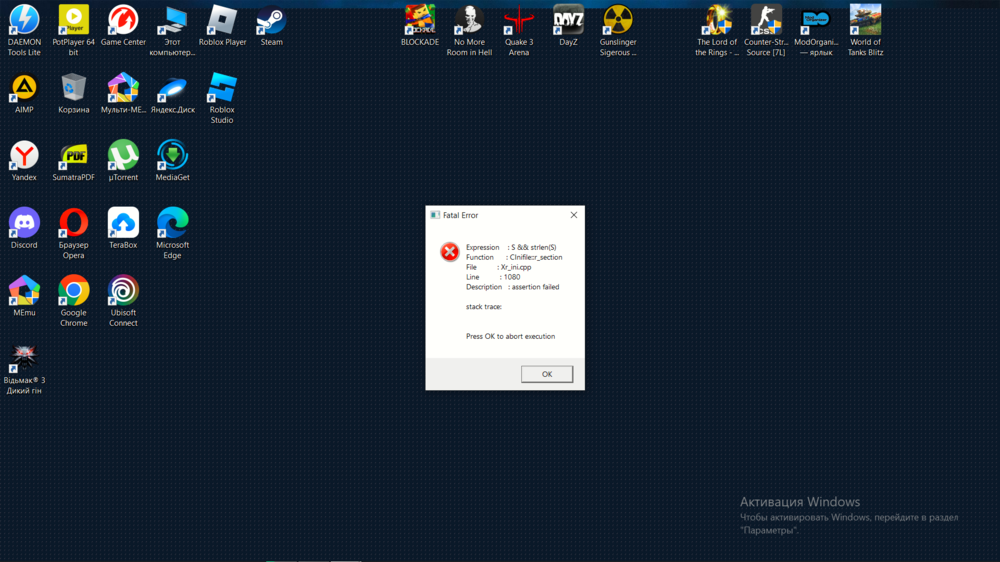Select the DayZ desktop icon
The height and width of the screenshot is (562, 1000).
click(x=568, y=26)
